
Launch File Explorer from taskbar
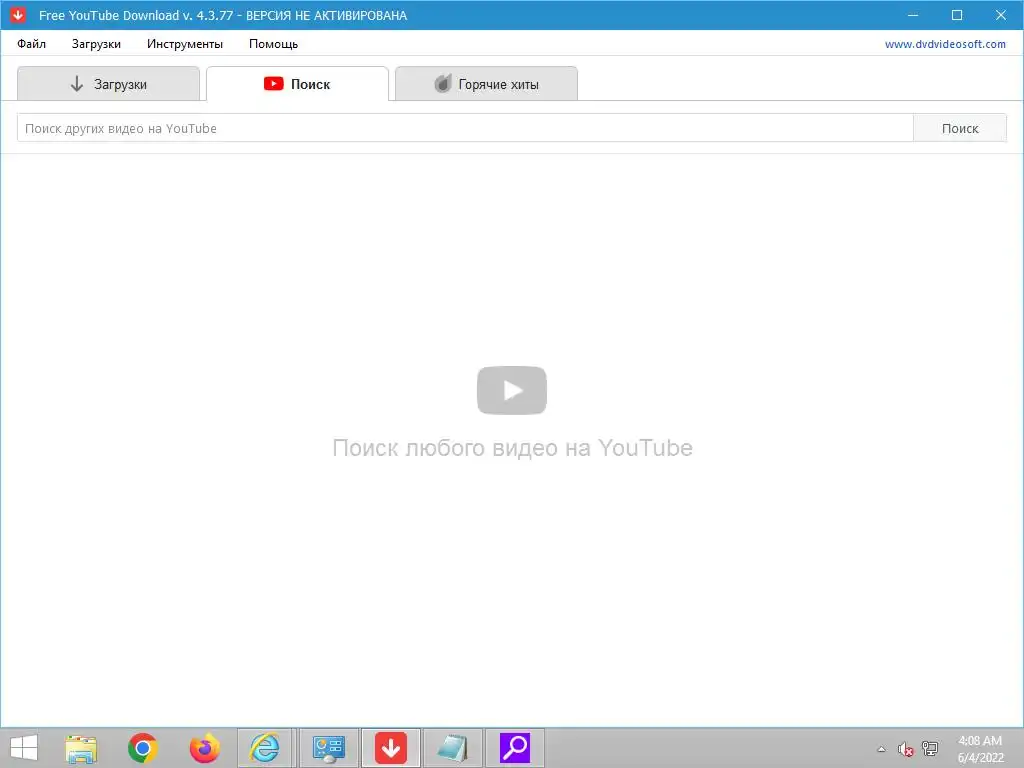81,748
